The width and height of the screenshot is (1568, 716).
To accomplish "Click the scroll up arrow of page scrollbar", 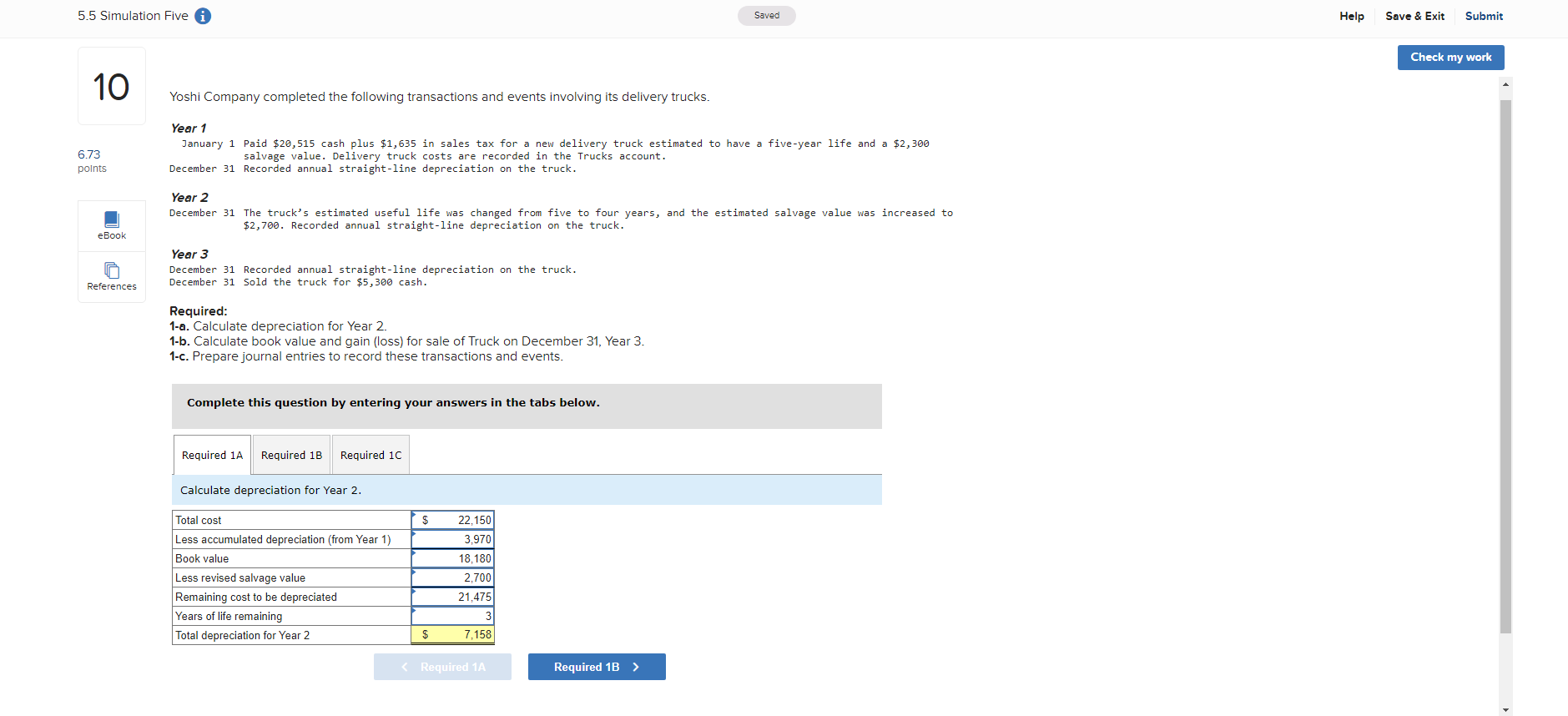I will click(1505, 84).
